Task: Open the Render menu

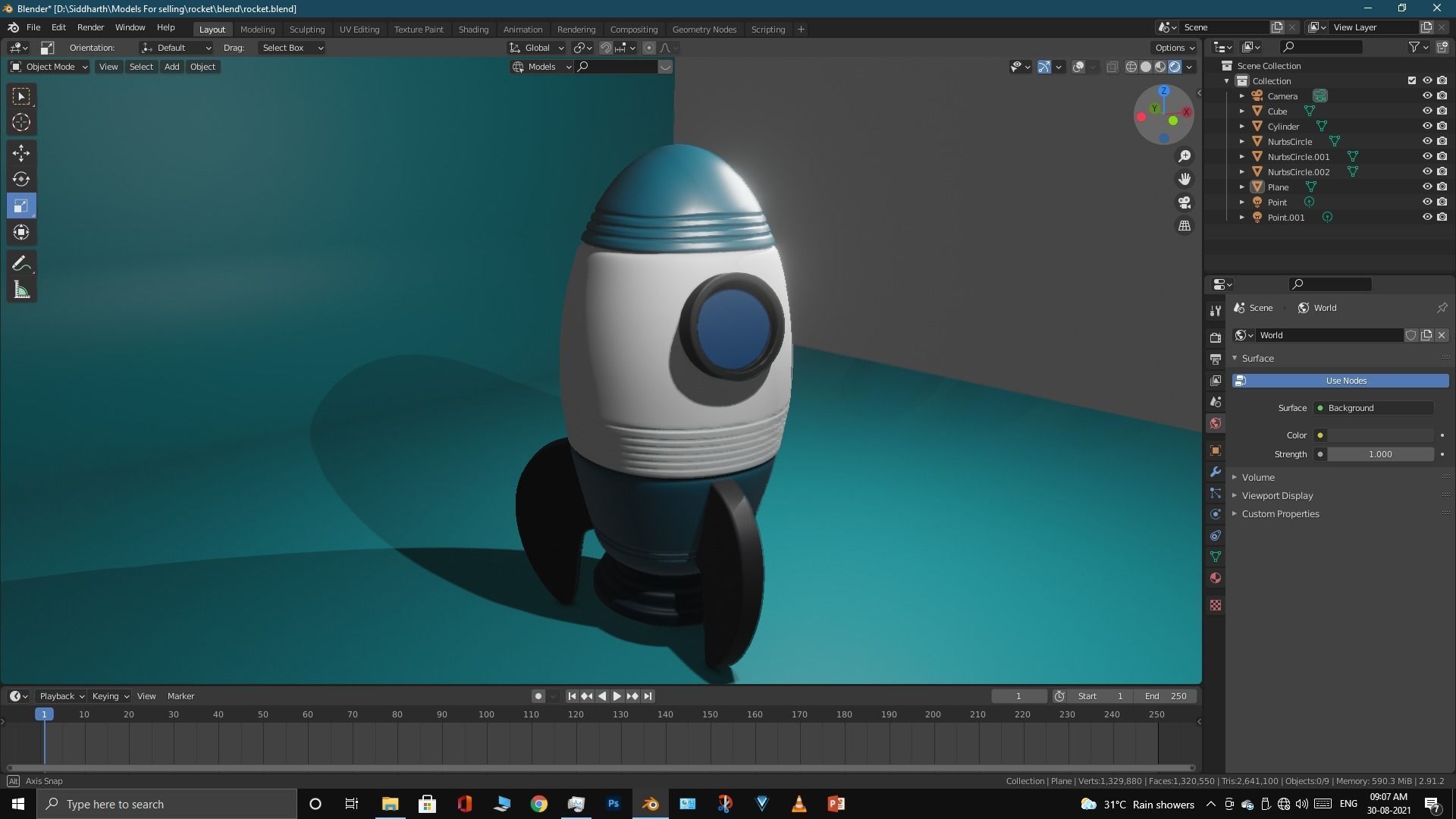Action: 90,27
